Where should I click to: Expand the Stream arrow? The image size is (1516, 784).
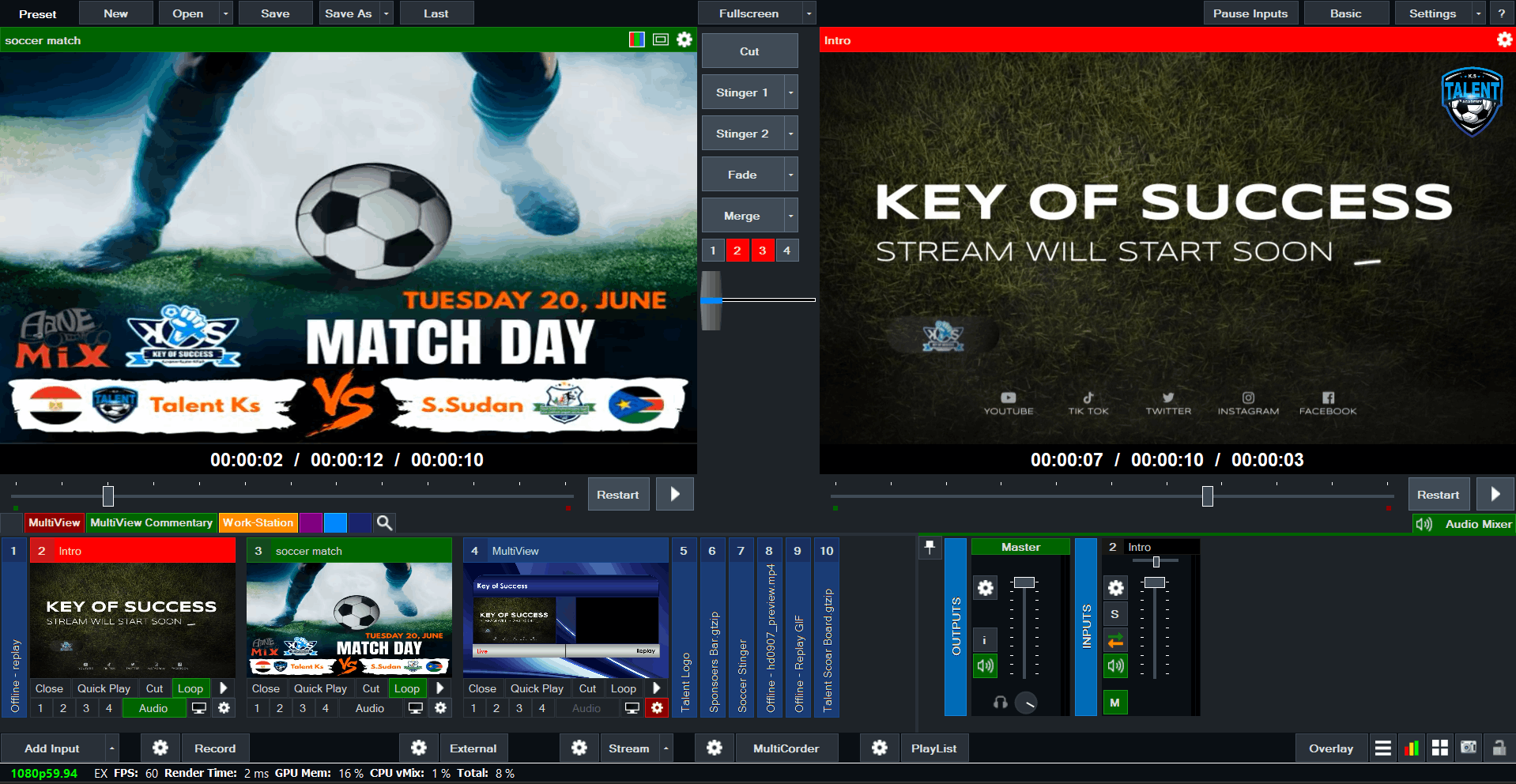666,748
